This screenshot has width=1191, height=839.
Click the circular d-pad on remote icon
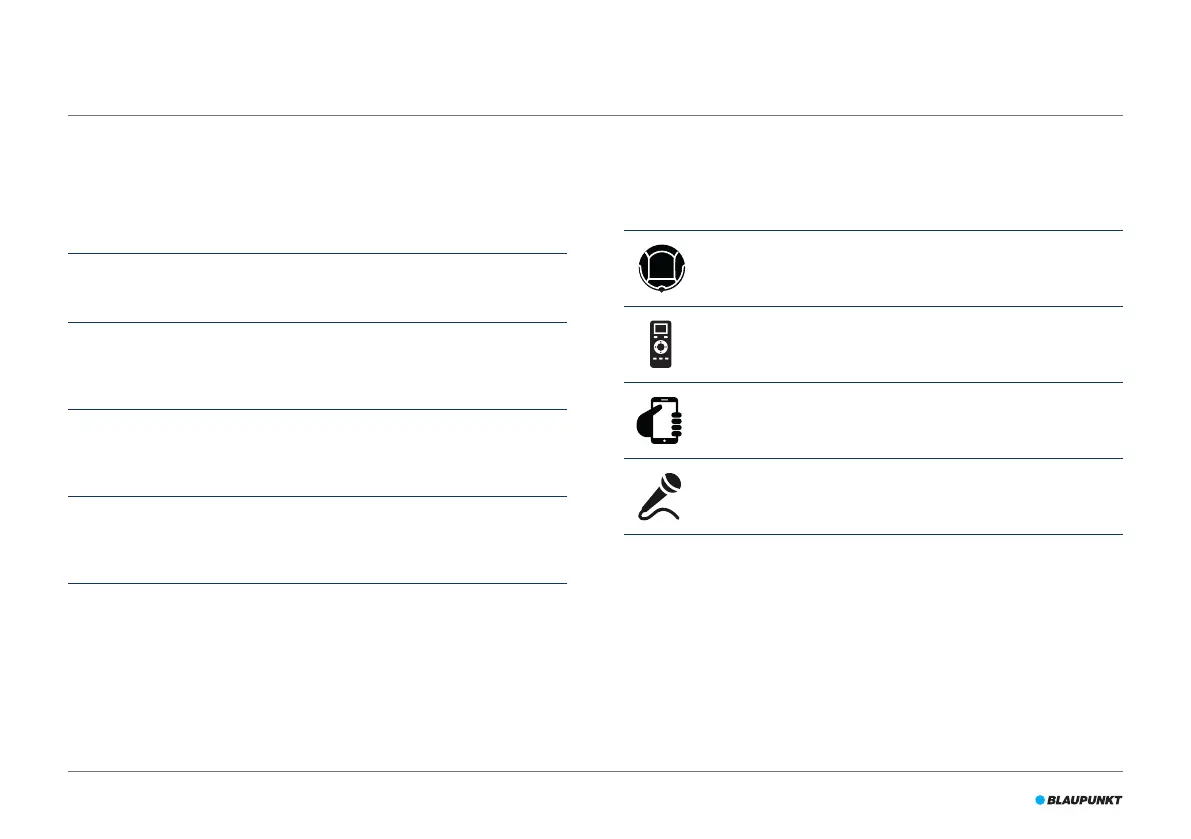[x=661, y=347]
